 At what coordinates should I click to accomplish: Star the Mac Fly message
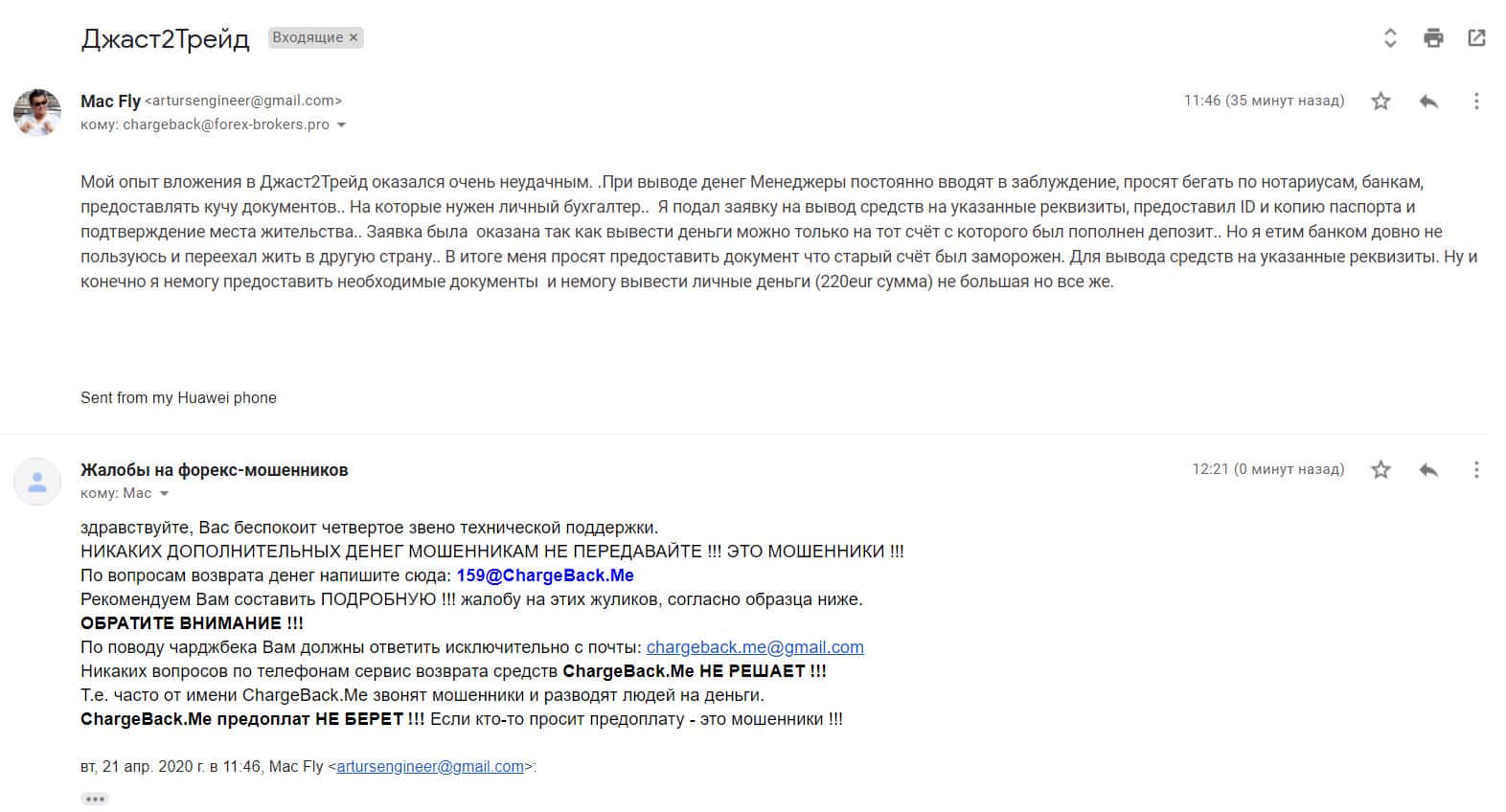tap(1380, 101)
